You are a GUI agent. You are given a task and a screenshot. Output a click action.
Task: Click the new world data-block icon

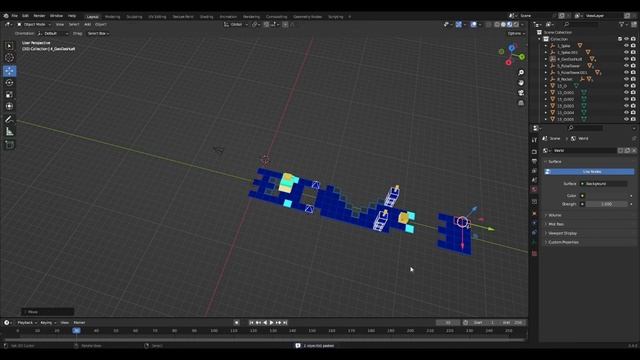click(627, 151)
